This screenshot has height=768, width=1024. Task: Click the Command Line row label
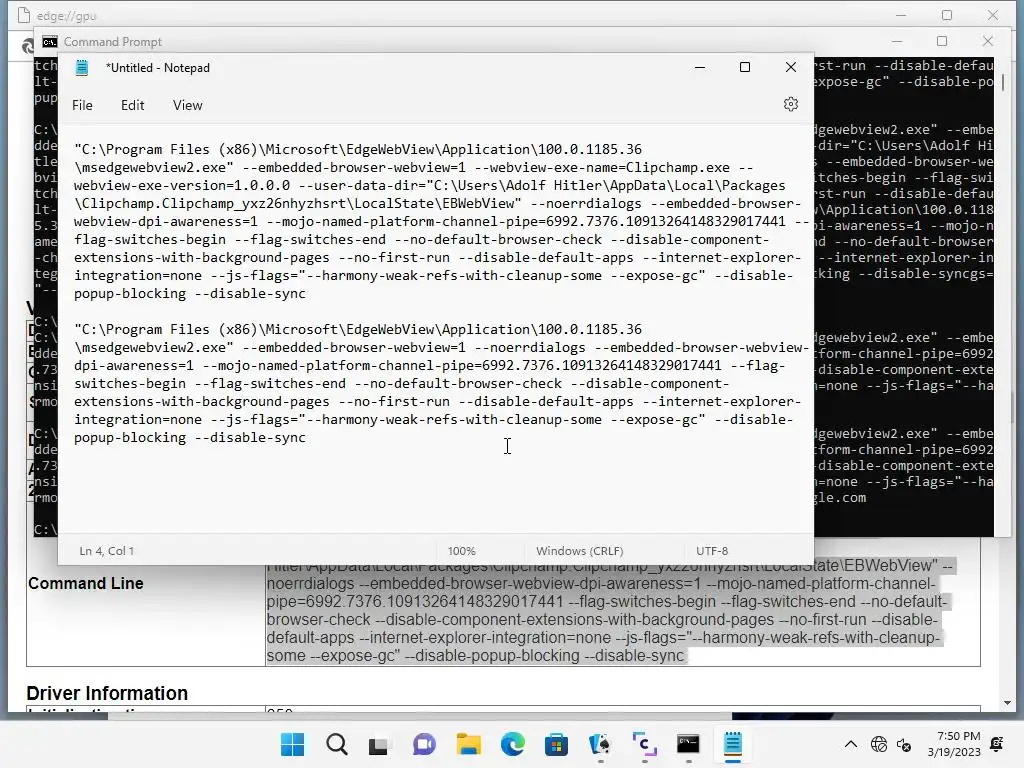(86, 583)
